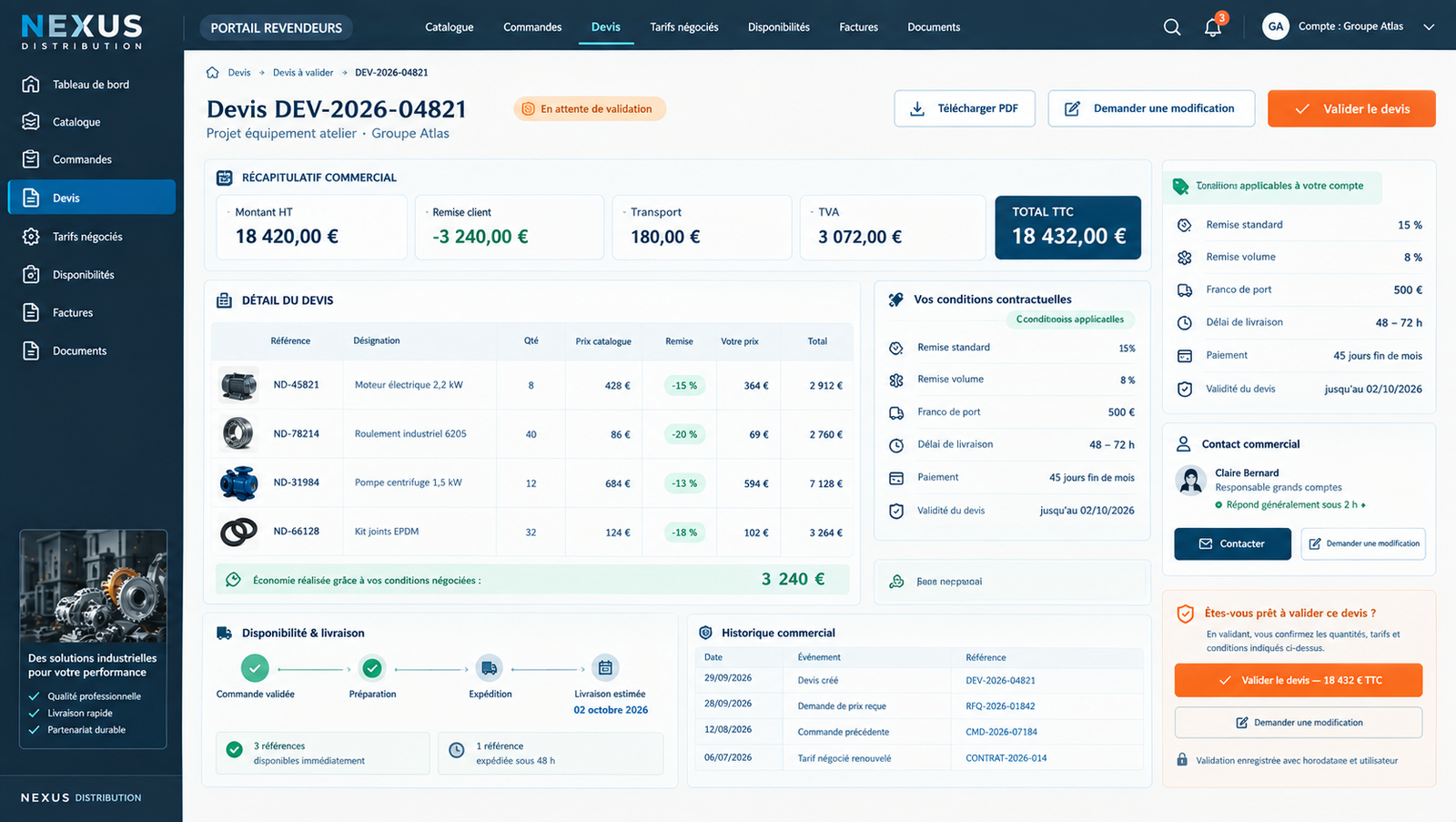Click the Kit joints EPDM product thumbnail
Screen dimensions: 1456x822
point(238,532)
